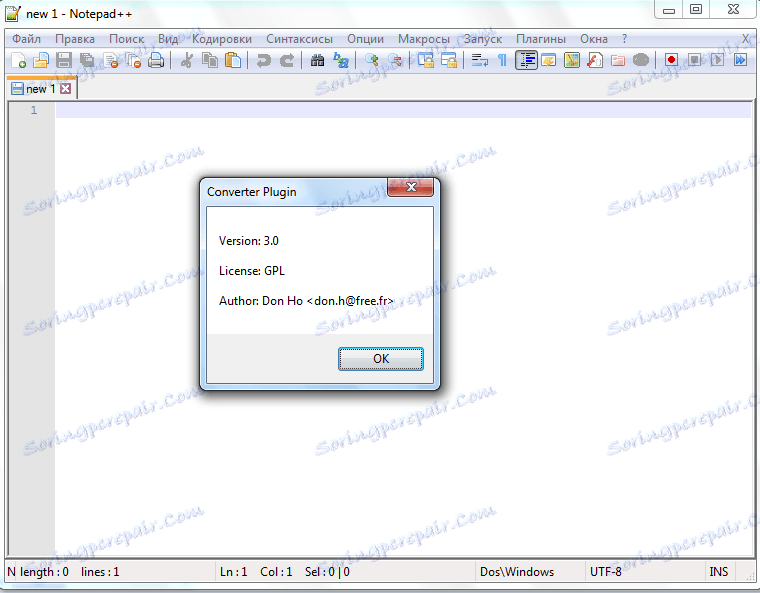Toggle Show All Characters pilcrow icon
Image resolution: width=760 pixels, height=593 pixels.
point(503,61)
